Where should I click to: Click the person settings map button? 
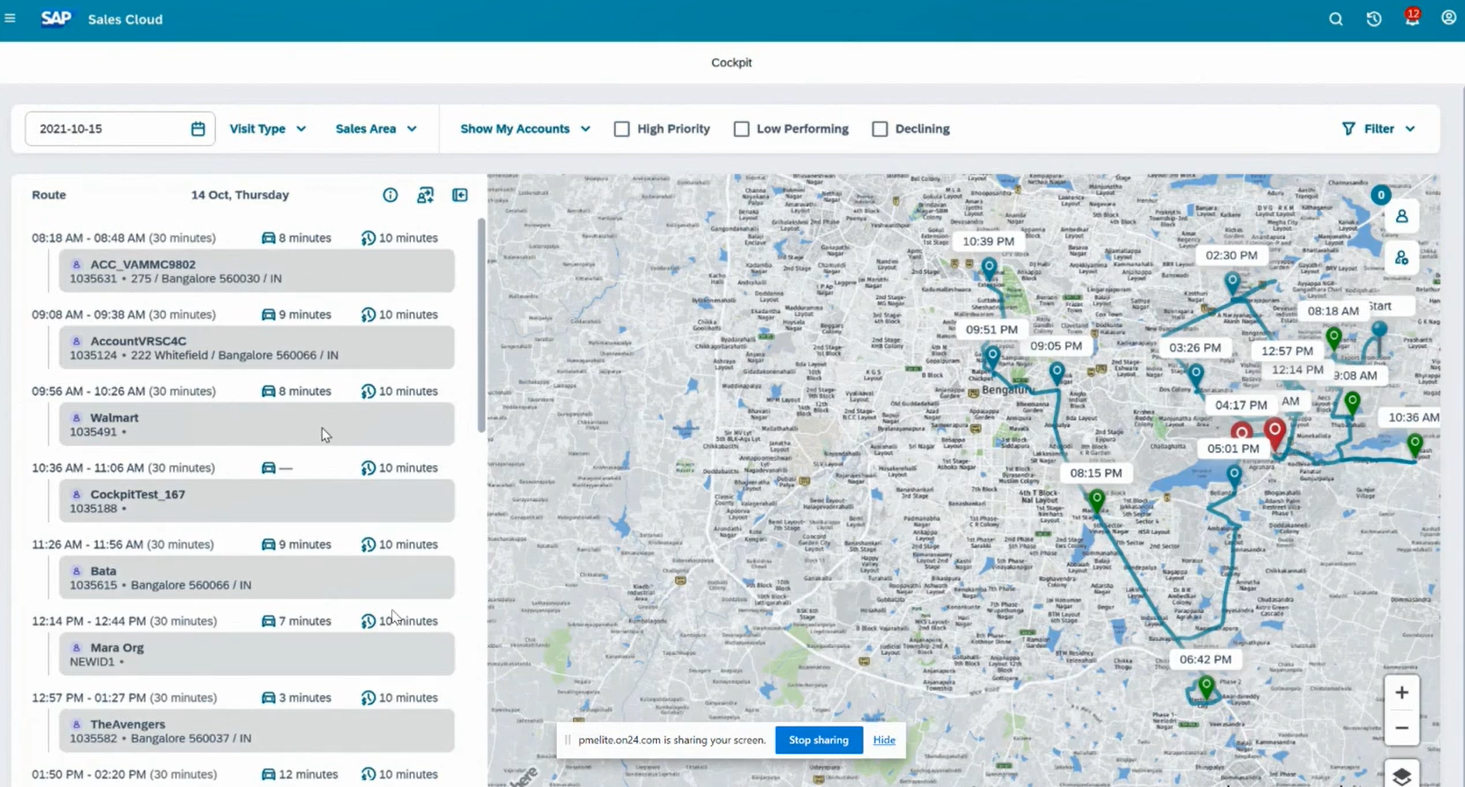(1401, 258)
